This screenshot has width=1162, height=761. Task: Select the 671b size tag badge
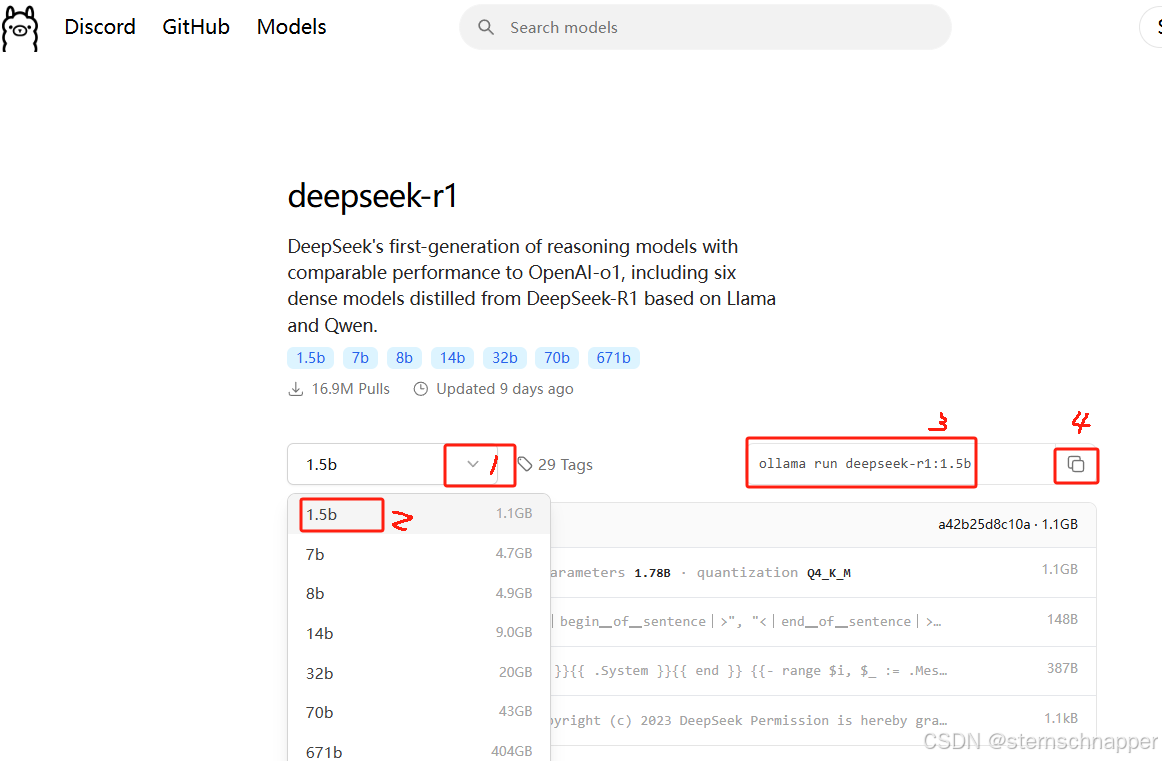pos(614,358)
